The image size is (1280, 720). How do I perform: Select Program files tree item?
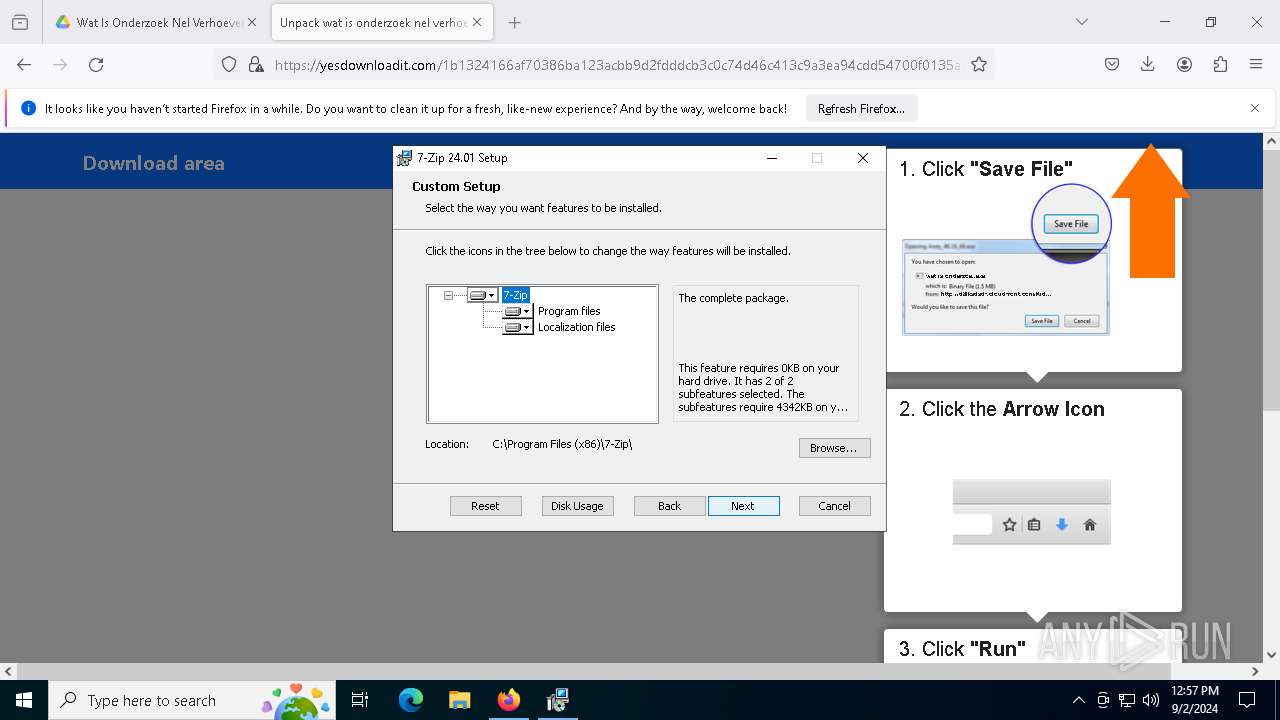(569, 311)
